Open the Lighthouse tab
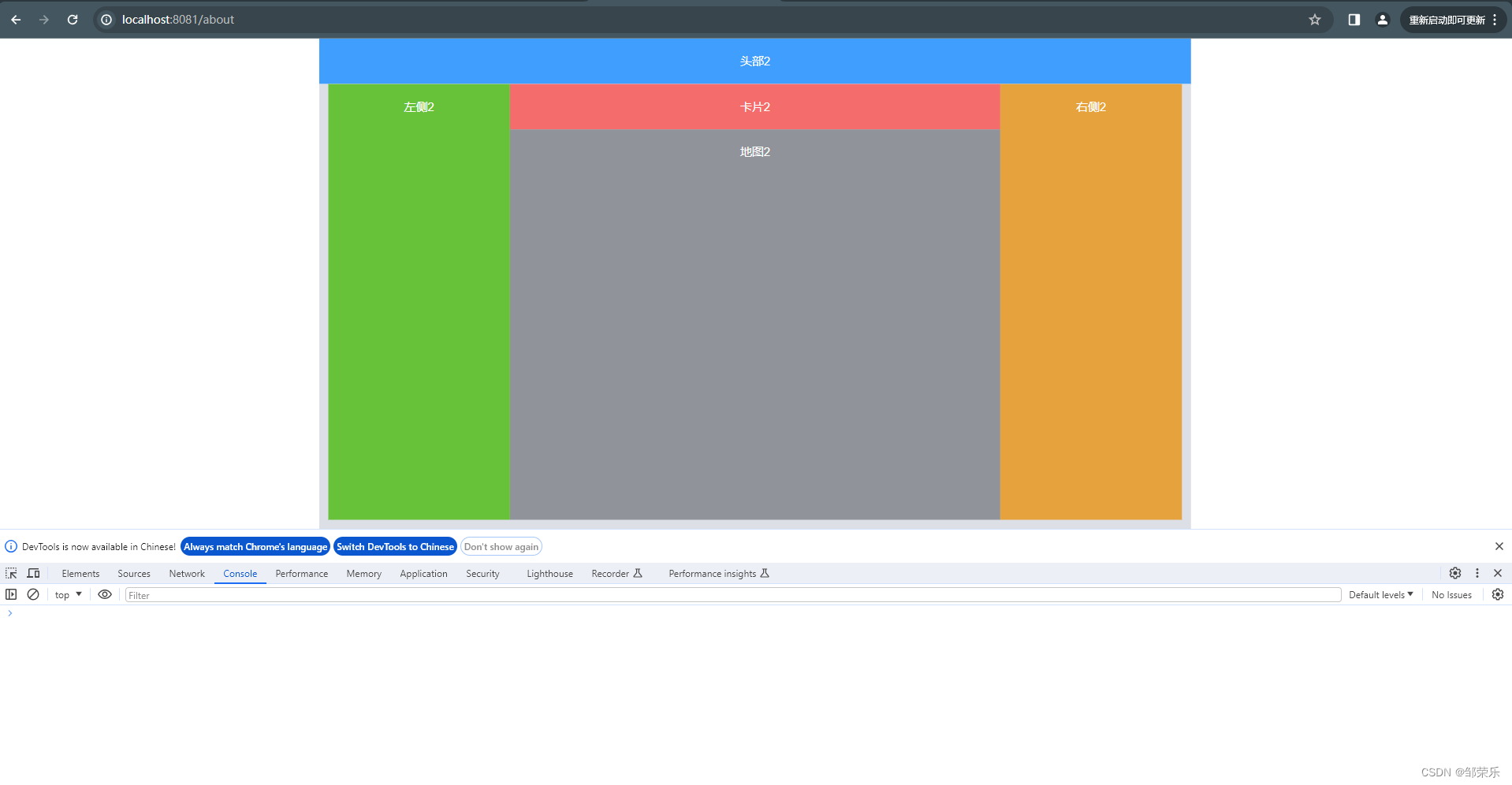The height and width of the screenshot is (785, 1512). [549, 574]
